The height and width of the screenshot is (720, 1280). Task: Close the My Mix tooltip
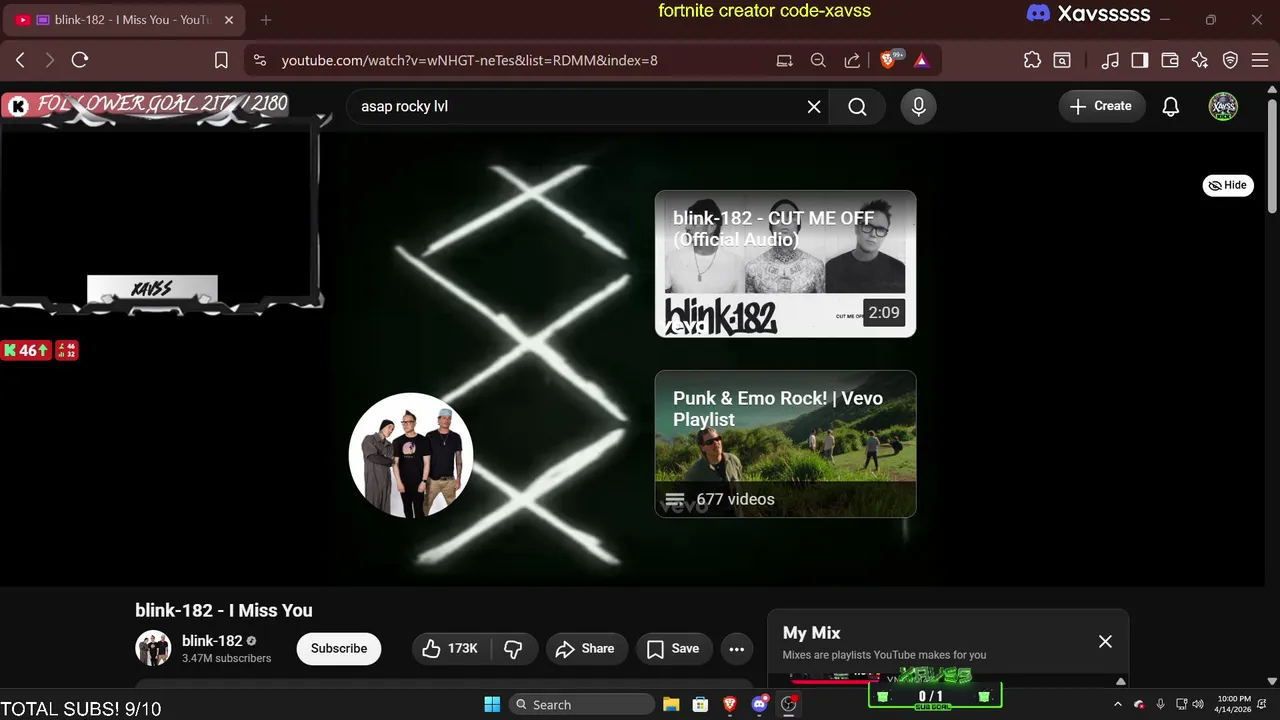(x=1105, y=642)
